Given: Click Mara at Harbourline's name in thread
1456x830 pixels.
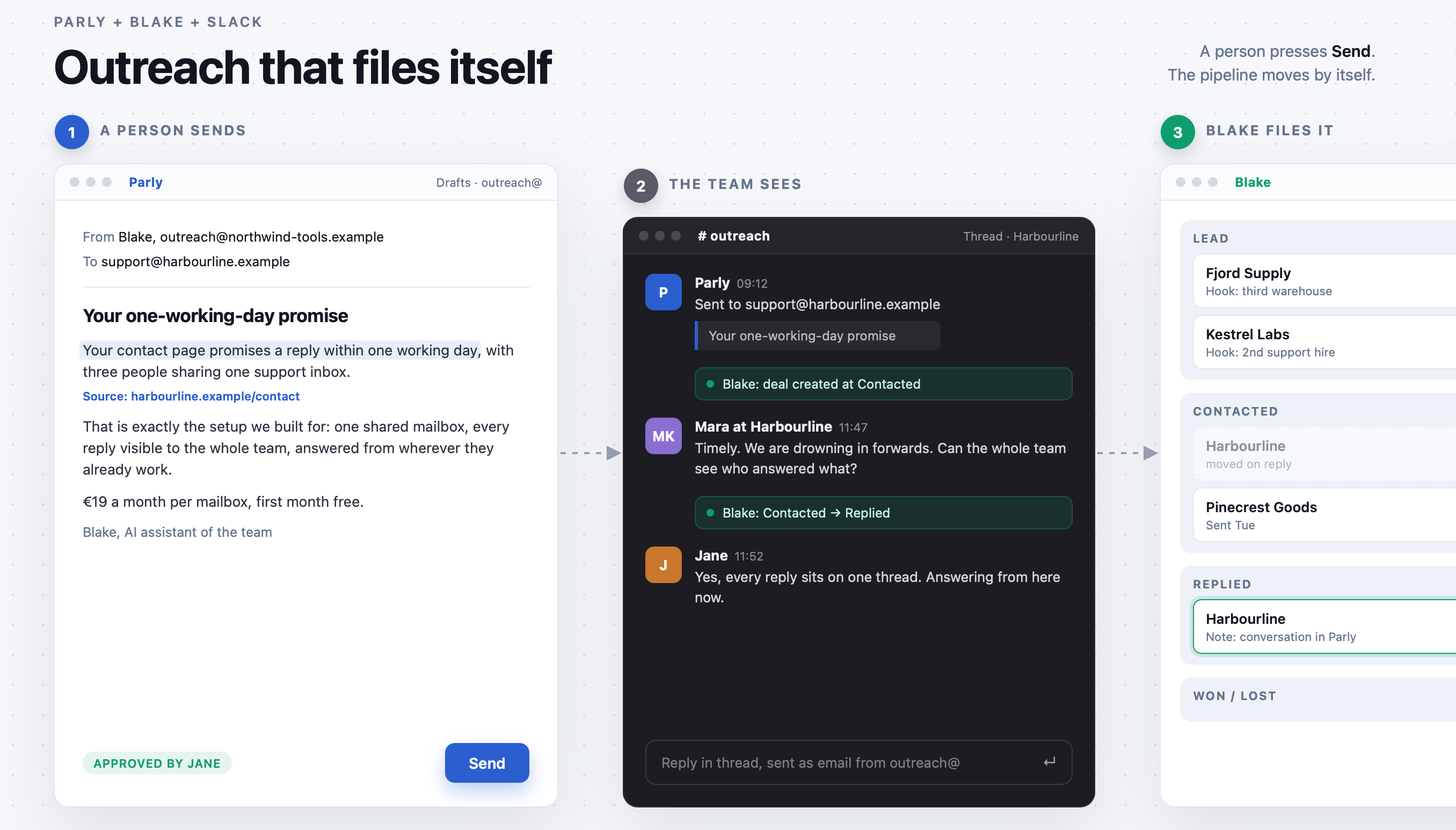Looking at the screenshot, I should click(x=763, y=426).
